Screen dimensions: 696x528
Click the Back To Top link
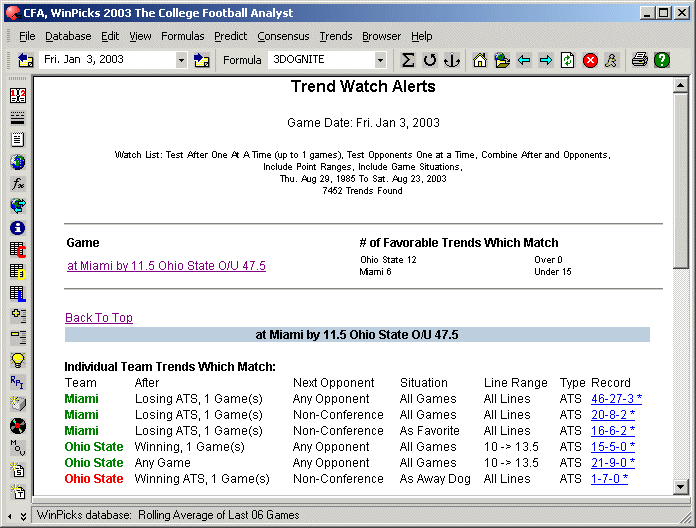pos(99,318)
